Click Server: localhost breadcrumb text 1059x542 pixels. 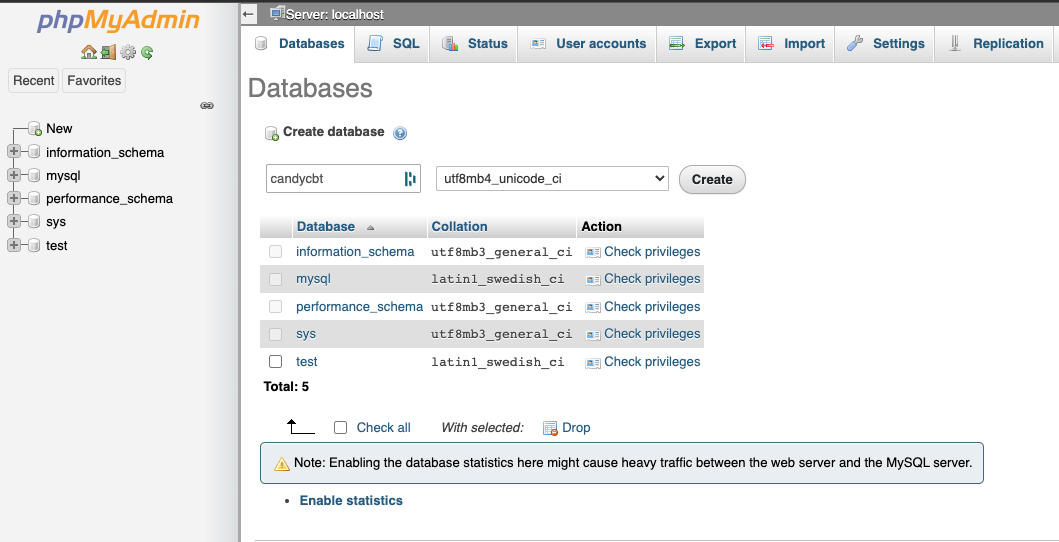point(335,14)
